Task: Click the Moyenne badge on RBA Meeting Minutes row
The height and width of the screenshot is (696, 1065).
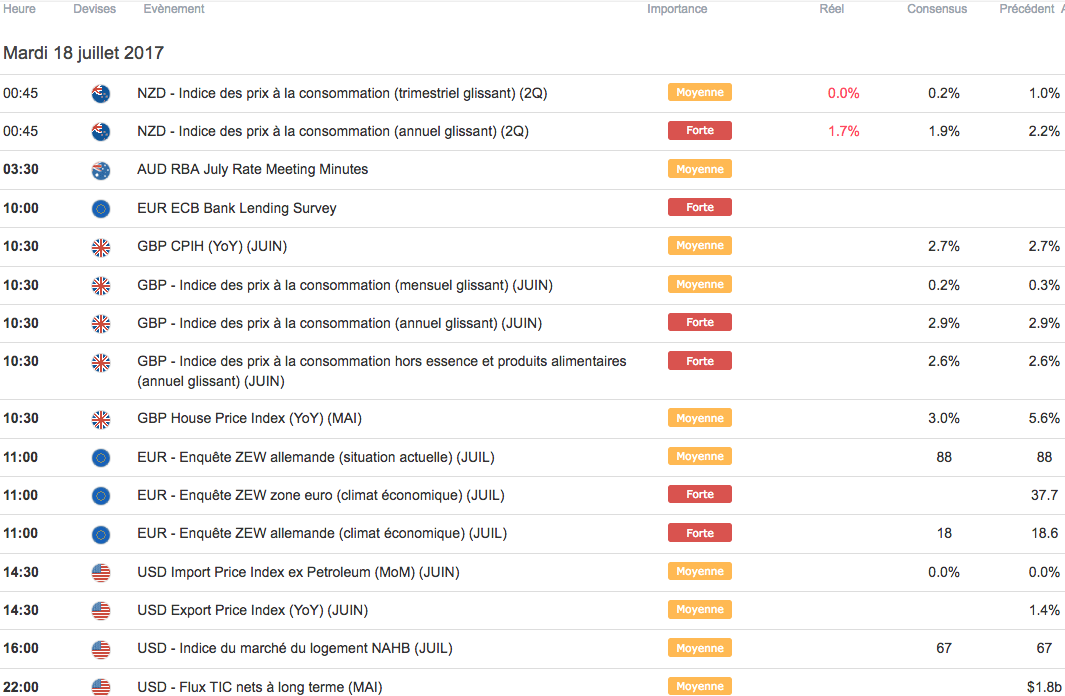Action: tap(700, 170)
